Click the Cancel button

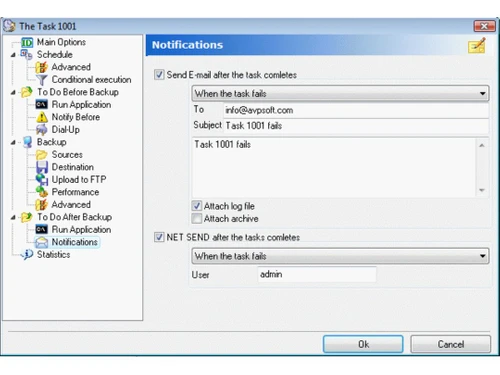[451, 344]
